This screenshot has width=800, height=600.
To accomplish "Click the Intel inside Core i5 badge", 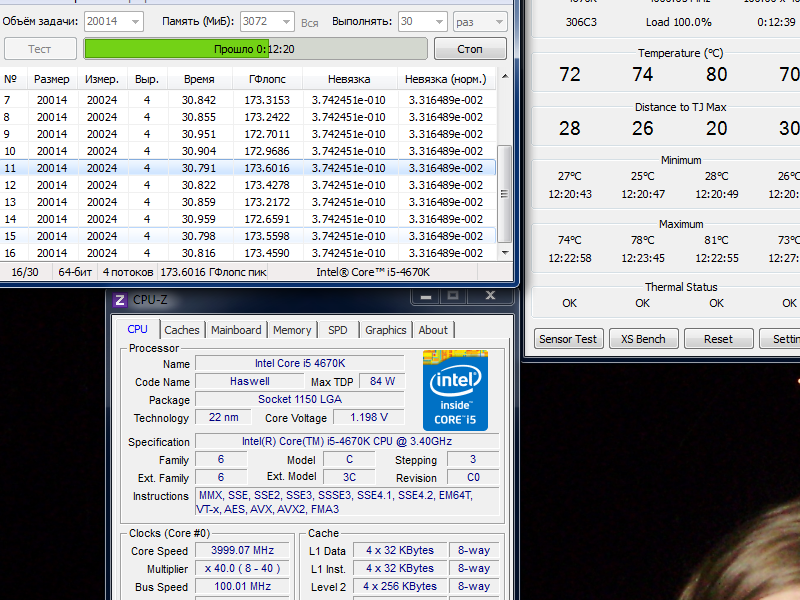I will tap(455, 390).
